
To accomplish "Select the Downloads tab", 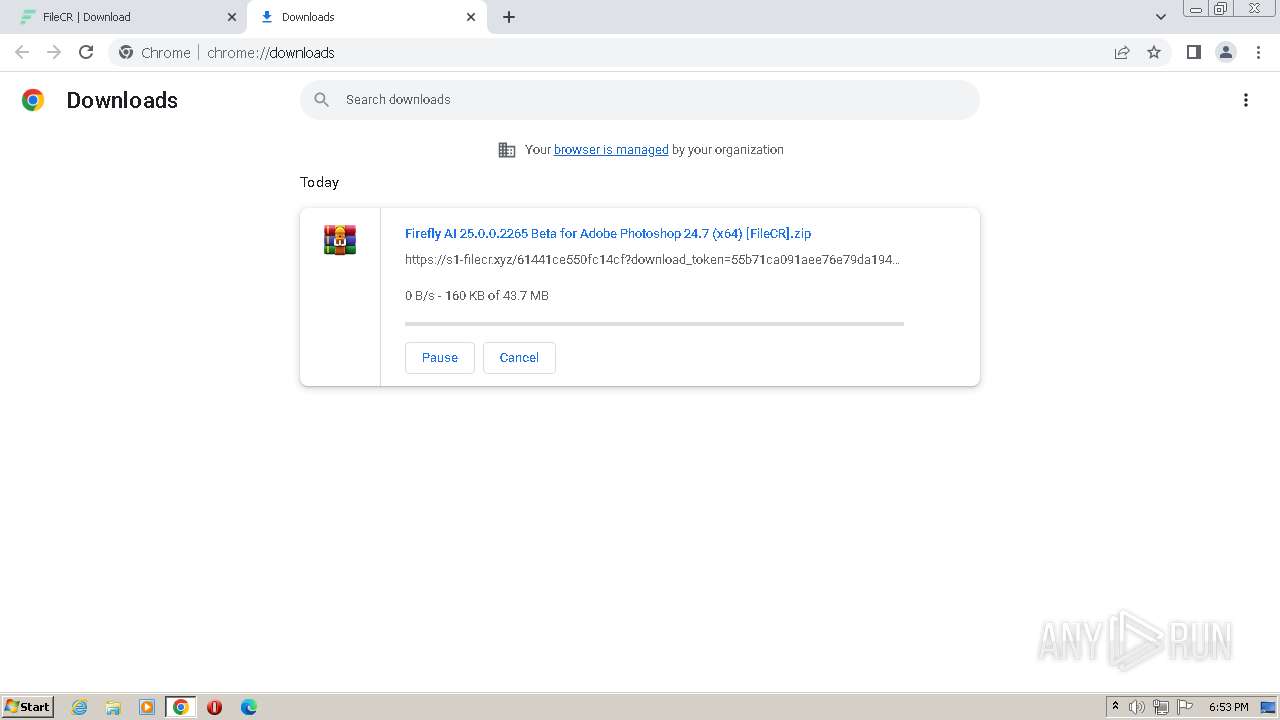I will (x=365, y=17).
